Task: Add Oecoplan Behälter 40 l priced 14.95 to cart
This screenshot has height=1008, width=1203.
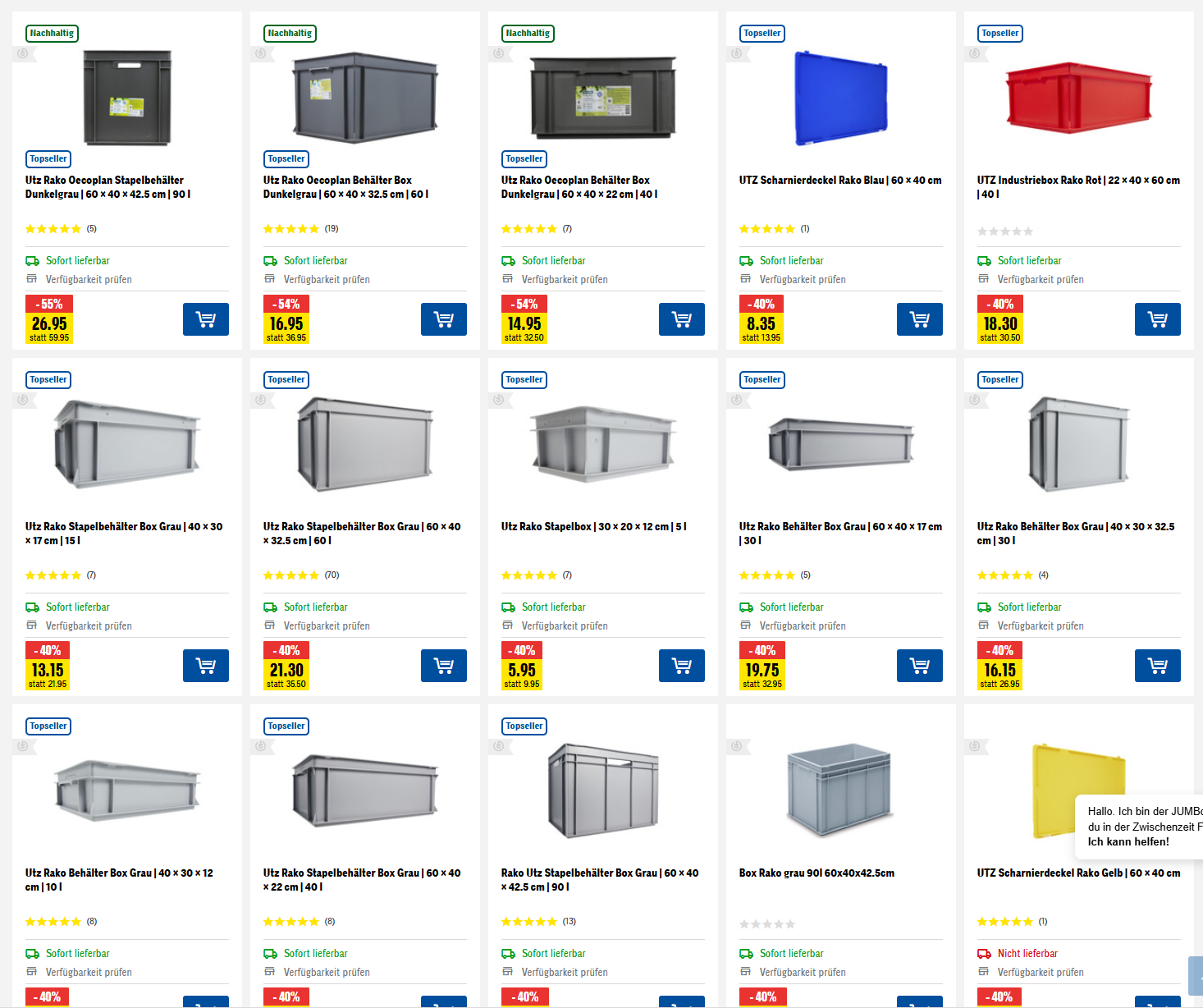Action: (682, 319)
